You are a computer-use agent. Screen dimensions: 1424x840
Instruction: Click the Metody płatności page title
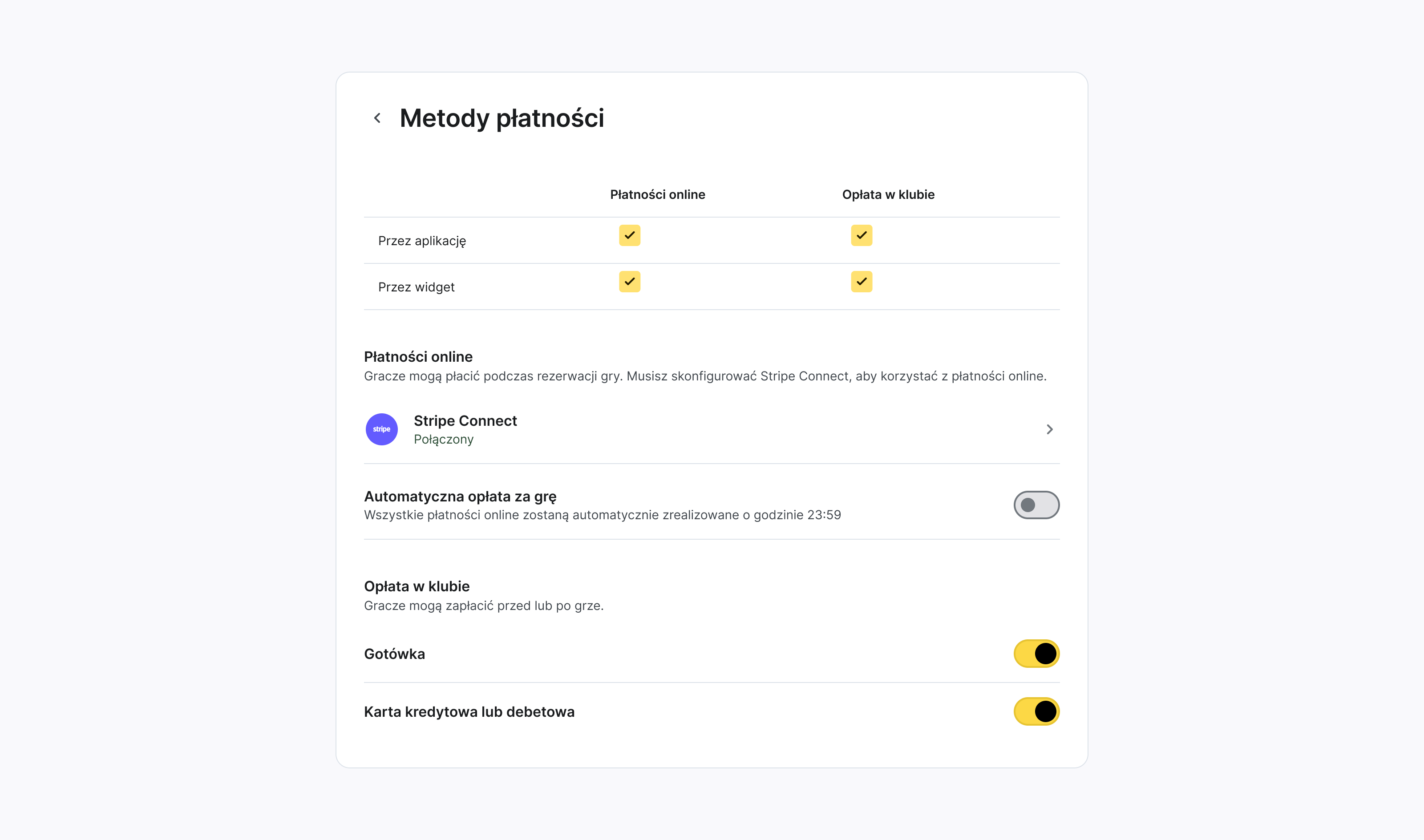tap(502, 118)
